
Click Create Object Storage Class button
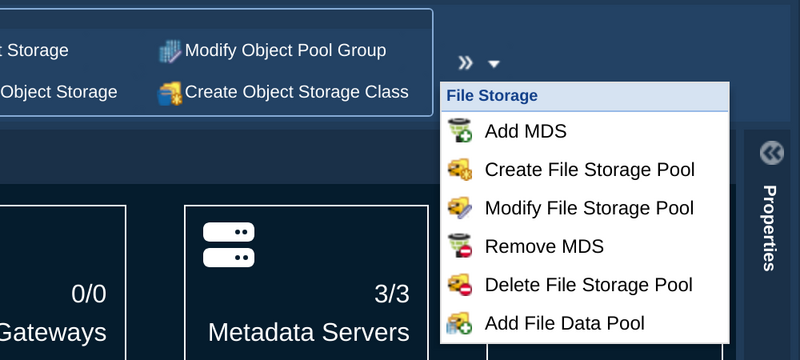click(284, 92)
